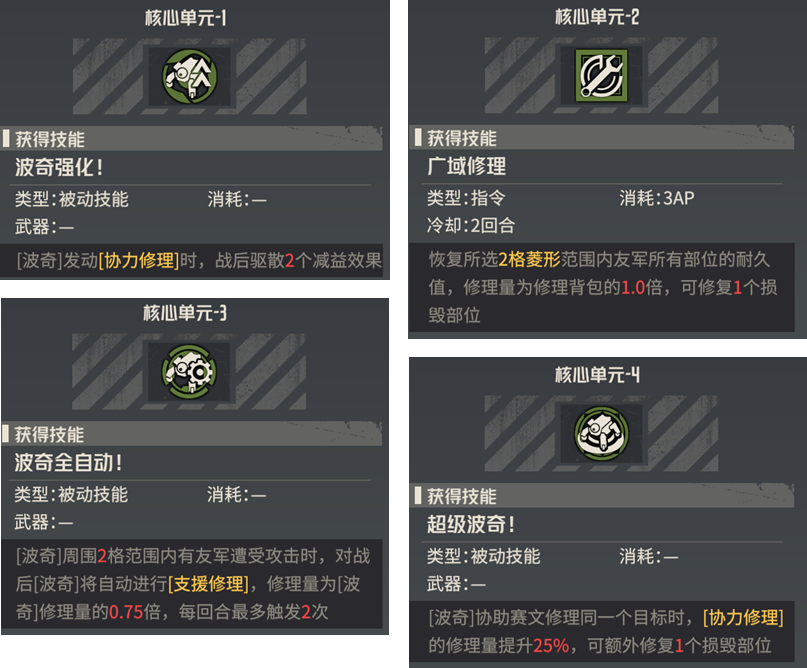807x668 pixels.
Task: Click the 波奇全自动! skill name
Action: point(68,462)
